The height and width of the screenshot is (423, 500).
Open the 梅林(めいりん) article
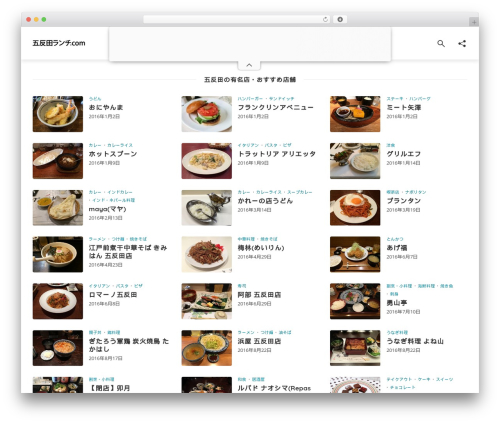click(x=261, y=248)
